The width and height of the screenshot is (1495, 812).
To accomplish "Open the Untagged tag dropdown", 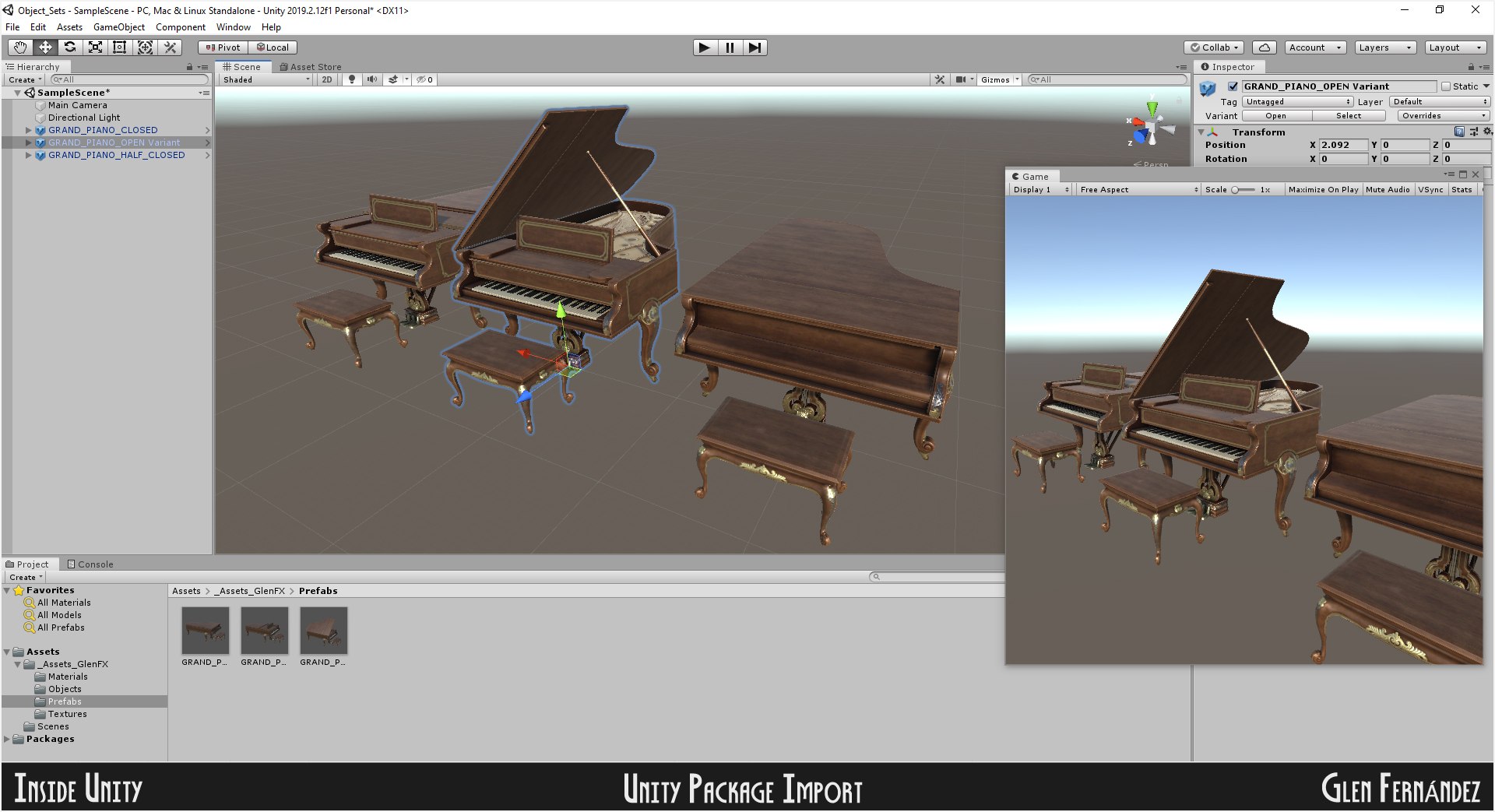I will pyautogui.click(x=1297, y=102).
